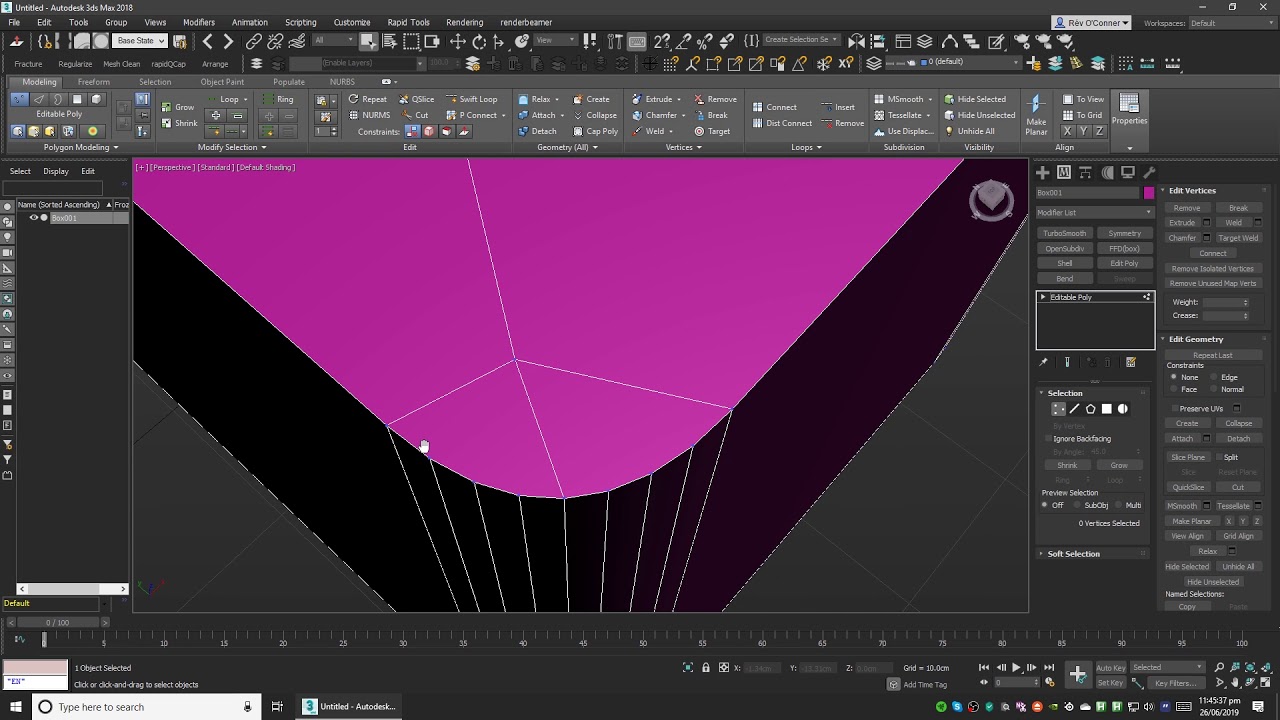Viewport: 1280px width, 720px height.
Task: Select the Select and Move tool
Action: click(457, 42)
